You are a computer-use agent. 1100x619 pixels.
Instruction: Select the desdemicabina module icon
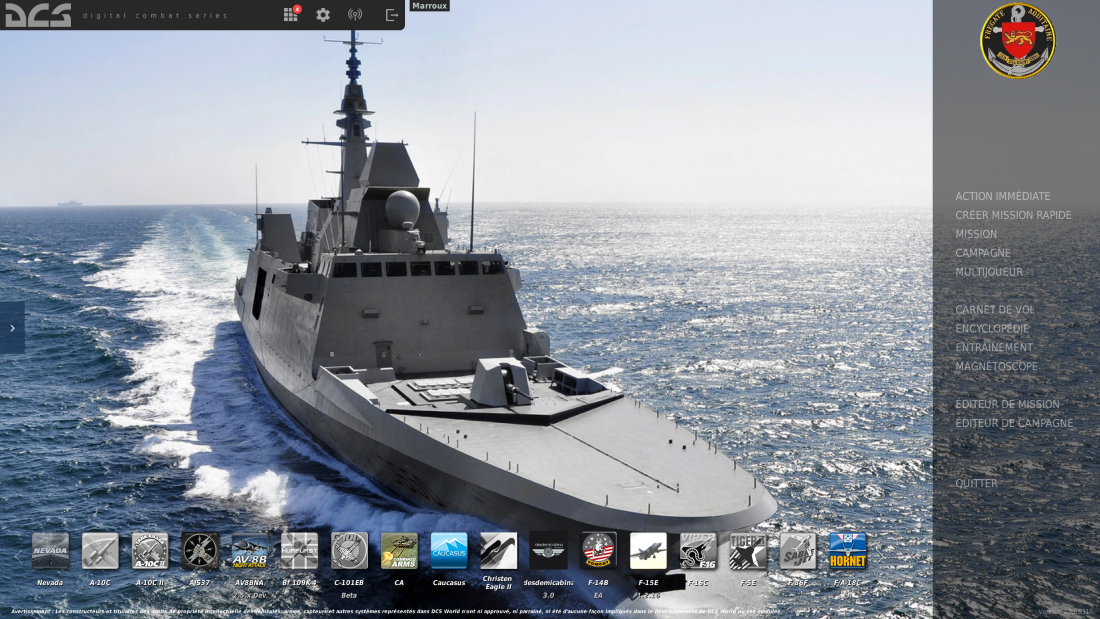click(x=549, y=551)
